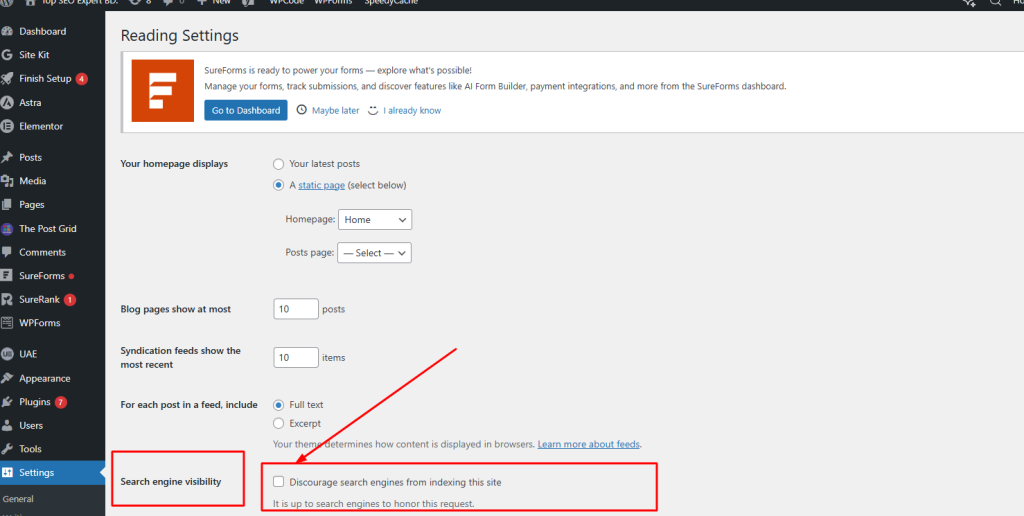Click the 'Go to Dashboard' button

245,110
